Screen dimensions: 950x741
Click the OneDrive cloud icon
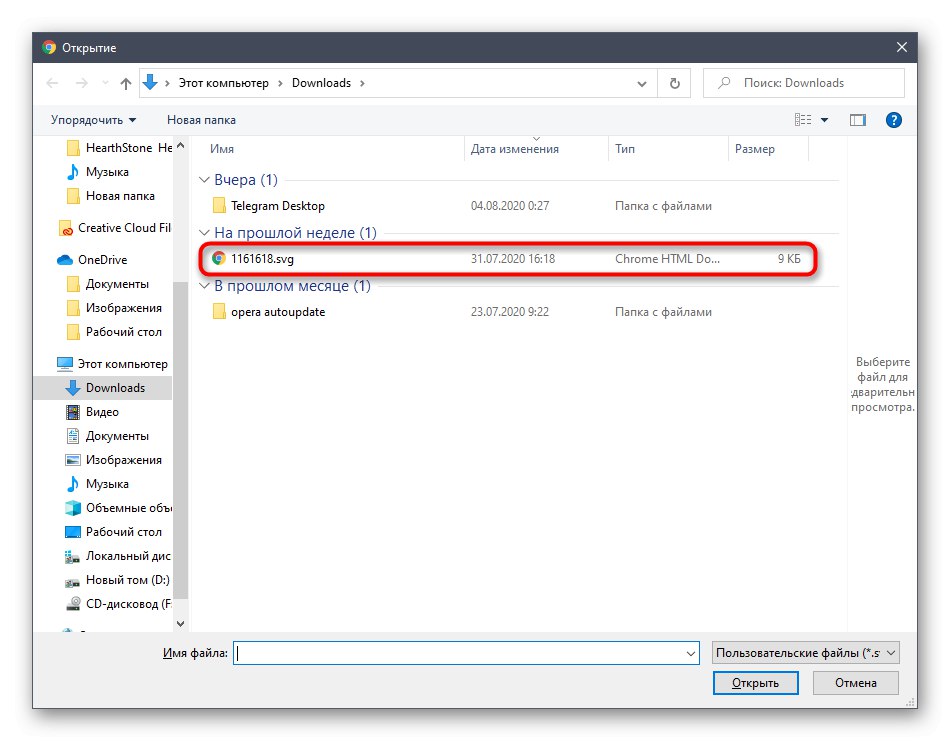point(65,260)
